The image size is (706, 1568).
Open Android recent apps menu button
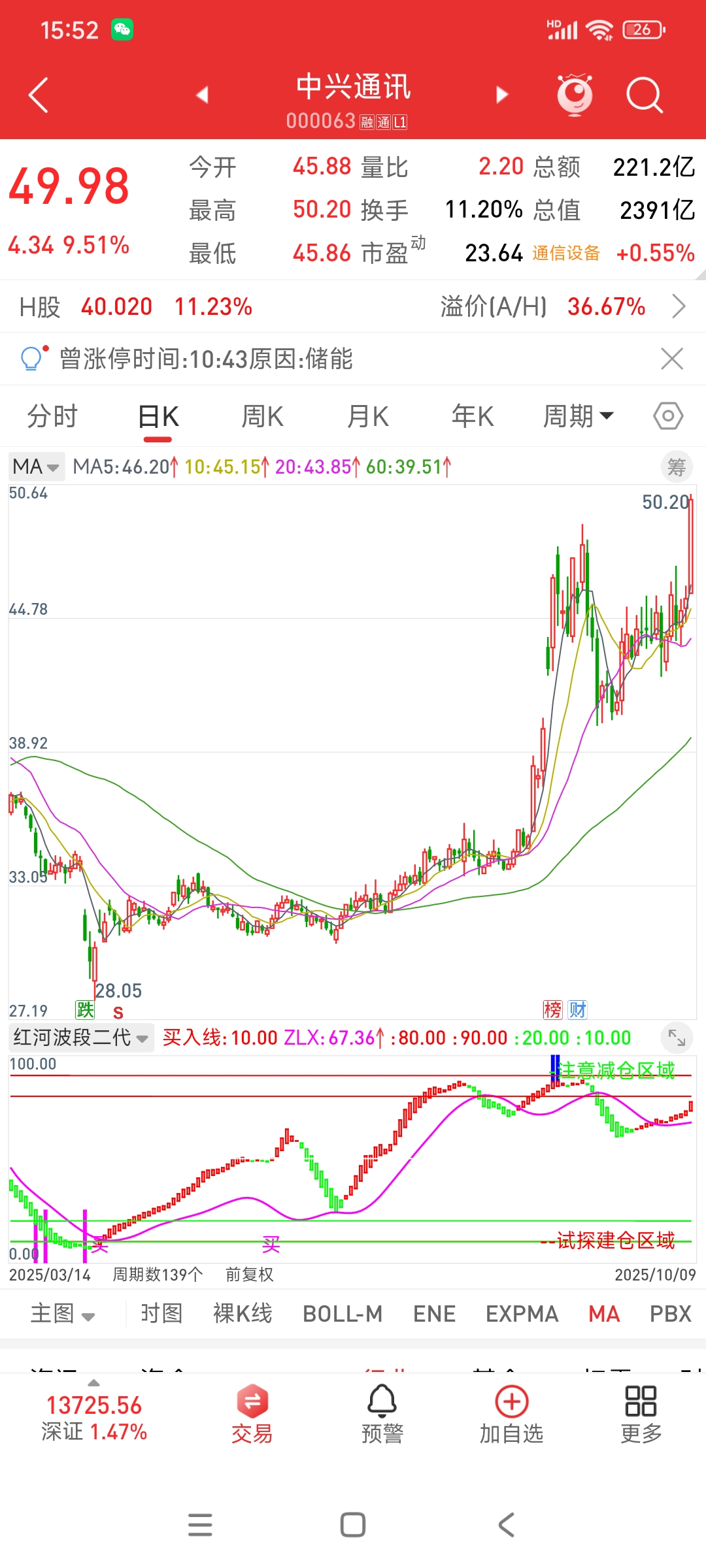pos(200,1525)
